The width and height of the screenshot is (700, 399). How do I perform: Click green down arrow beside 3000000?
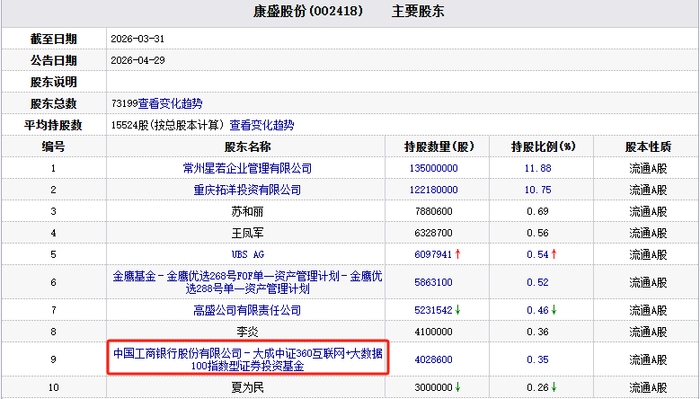(458, 387)
